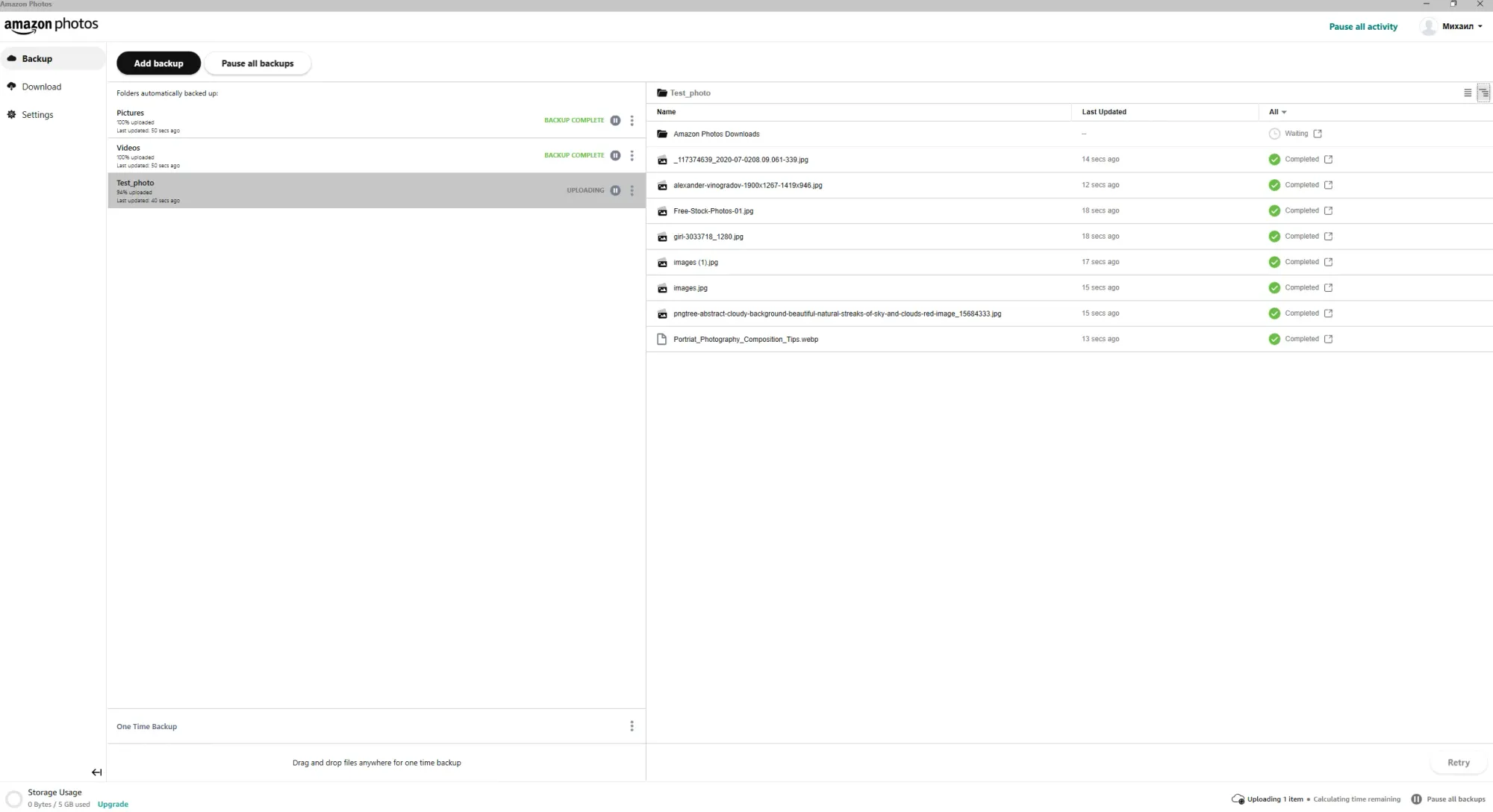Go to the Download section
The width and height of the screenshot is (1493, 812).
[x=41, y=87]
